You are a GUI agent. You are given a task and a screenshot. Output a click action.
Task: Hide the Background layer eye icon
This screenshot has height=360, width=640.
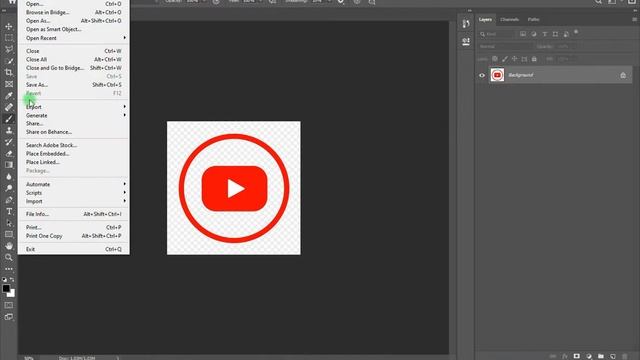pos(482,75)
